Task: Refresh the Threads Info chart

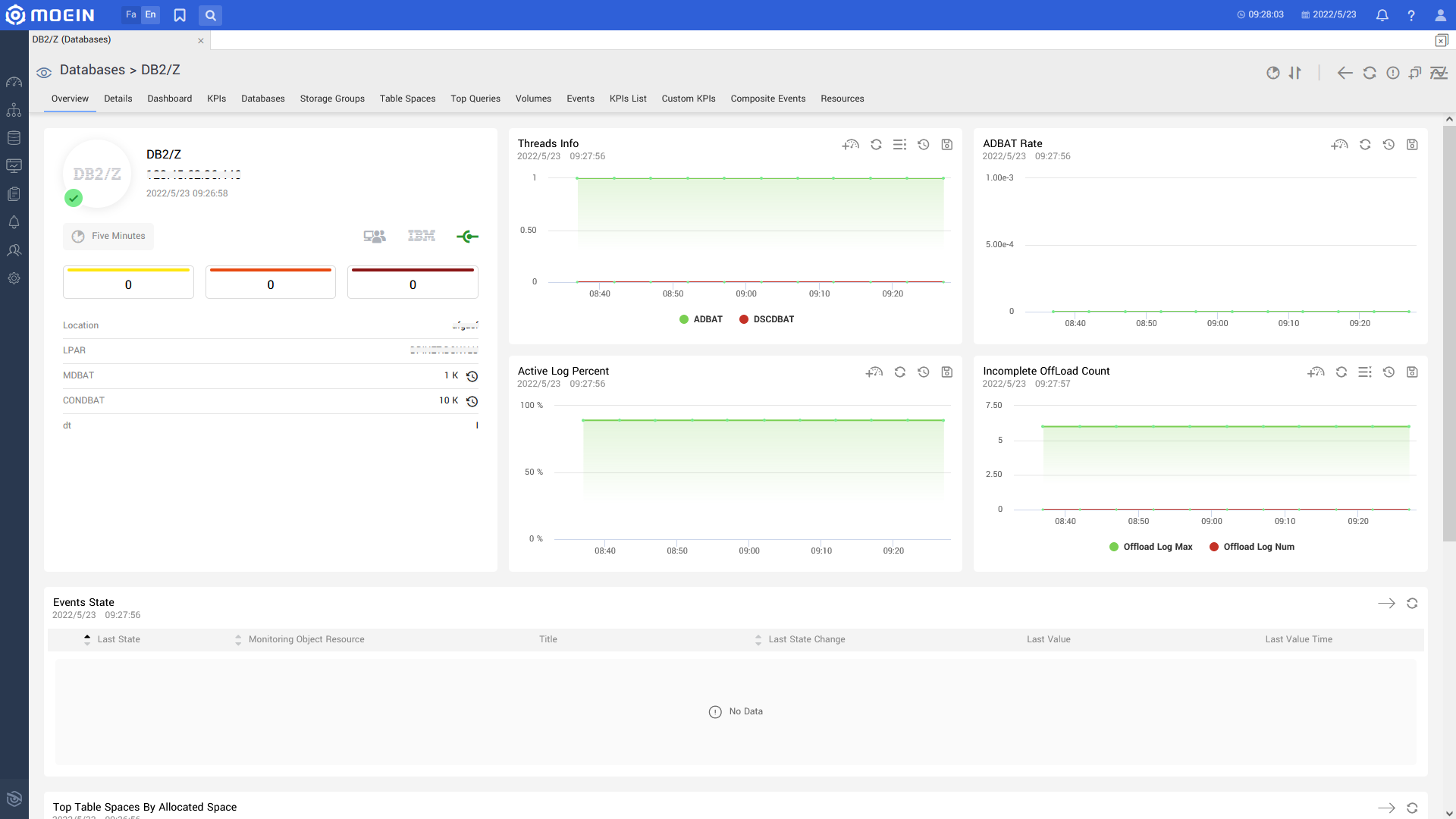Action: (876, 144)
